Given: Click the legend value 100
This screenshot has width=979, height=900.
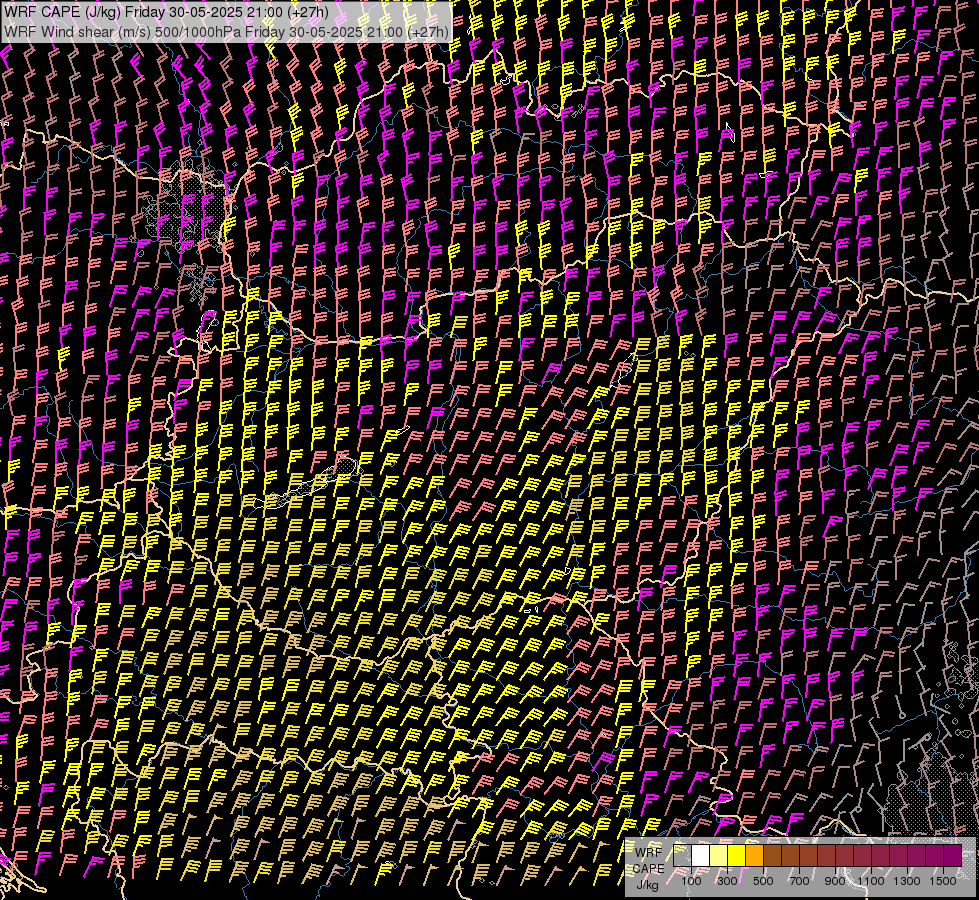Looking at the screenshot, I should pos(691,881).
